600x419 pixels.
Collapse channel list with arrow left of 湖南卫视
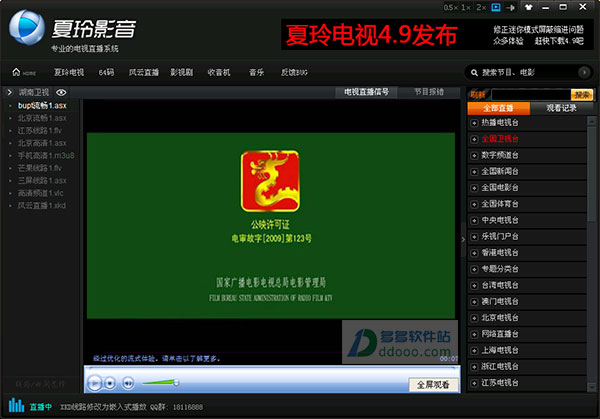[10, 92]
